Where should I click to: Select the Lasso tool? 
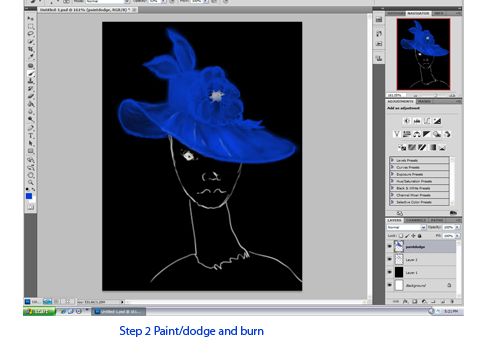[30, 34]
